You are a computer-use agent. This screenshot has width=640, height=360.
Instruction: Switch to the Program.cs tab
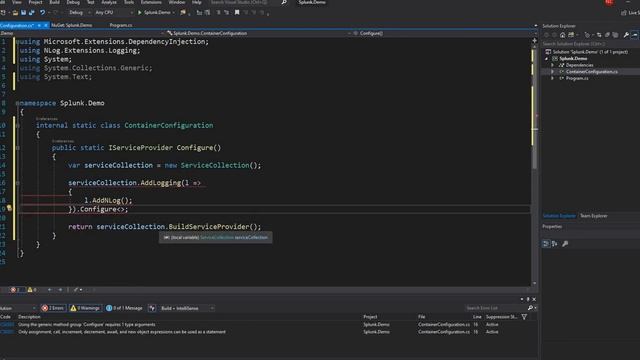tap(121, 25)
